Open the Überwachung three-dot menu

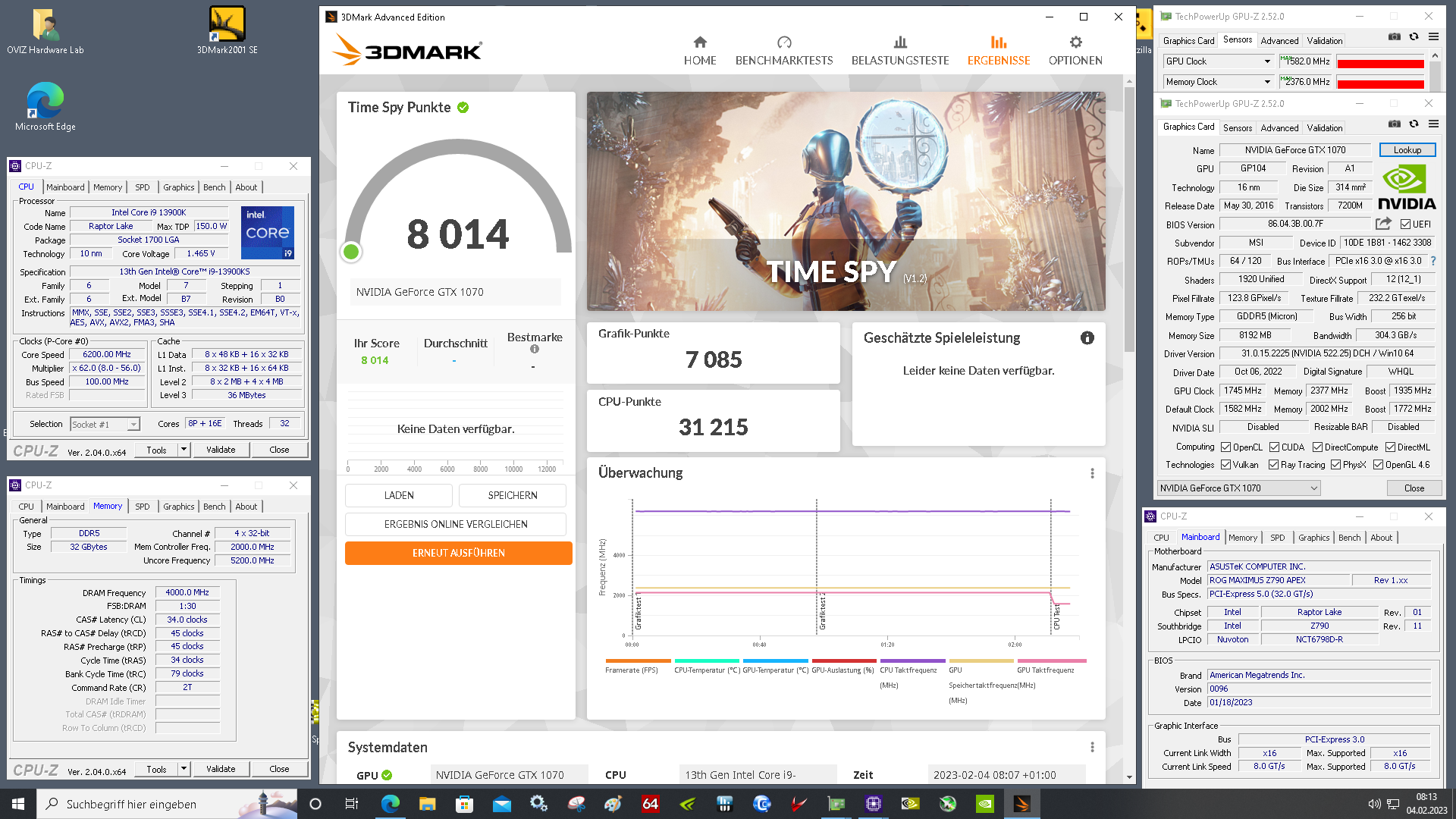(x=1092, y=473)
